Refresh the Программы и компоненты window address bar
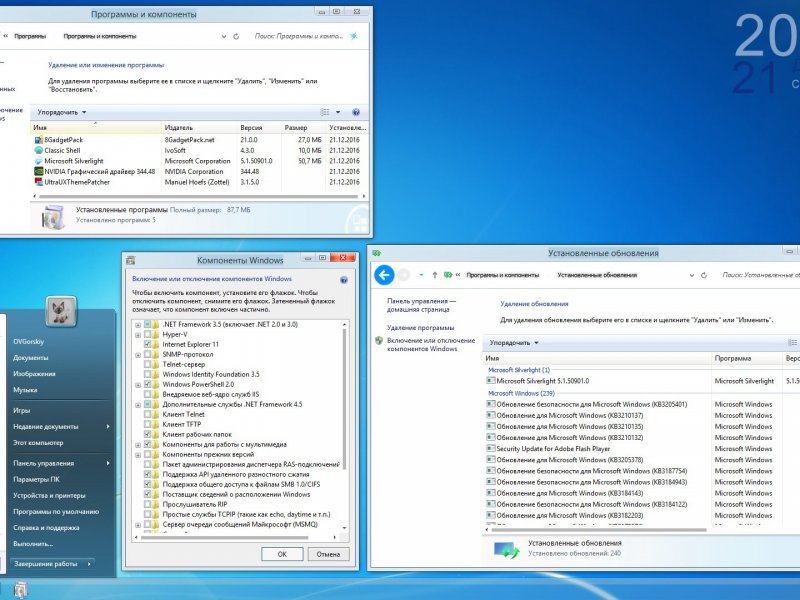The width and height of the screenshot is (800, 600). [x=236, y=36]
